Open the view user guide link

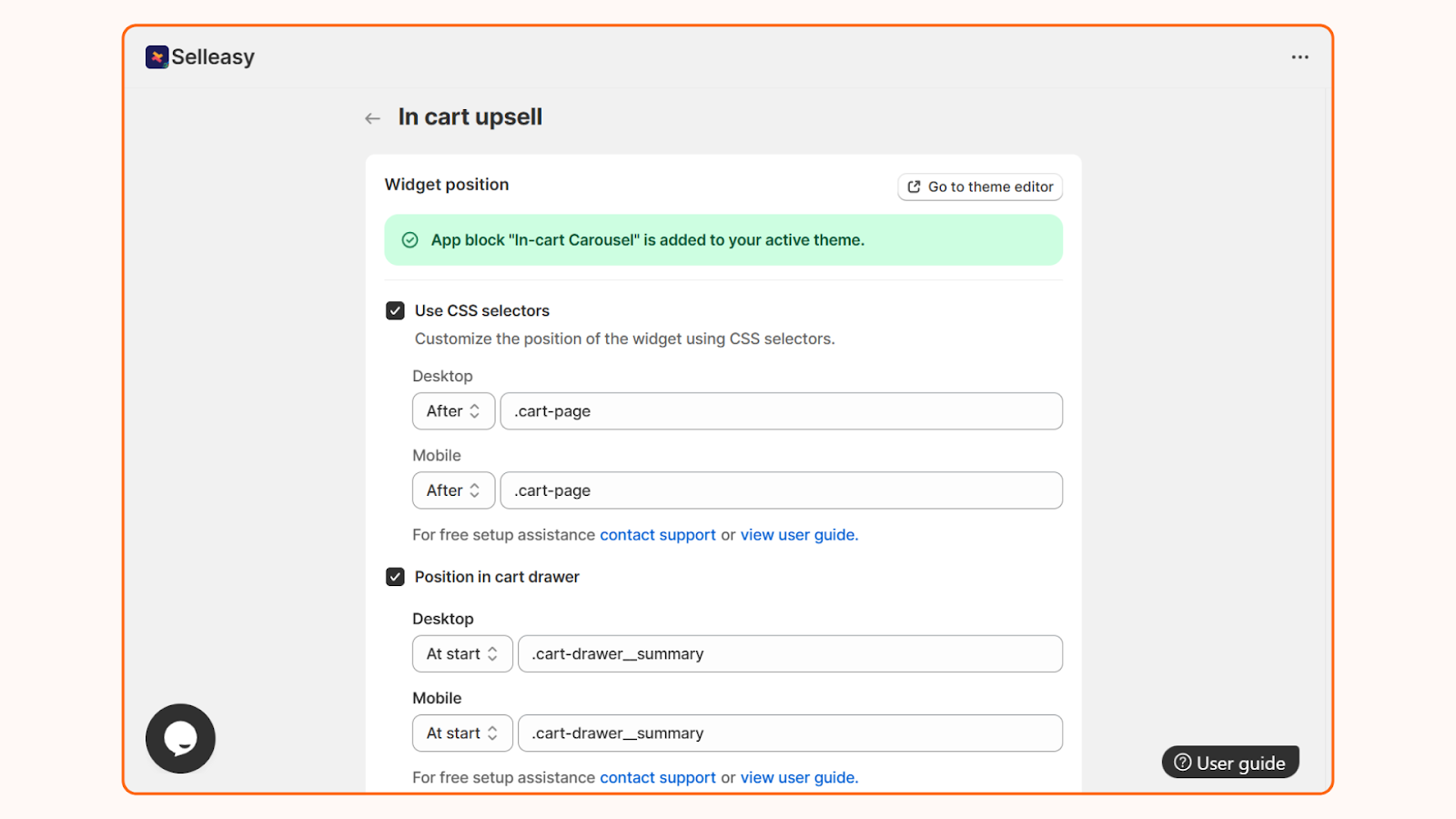(797, 534)
